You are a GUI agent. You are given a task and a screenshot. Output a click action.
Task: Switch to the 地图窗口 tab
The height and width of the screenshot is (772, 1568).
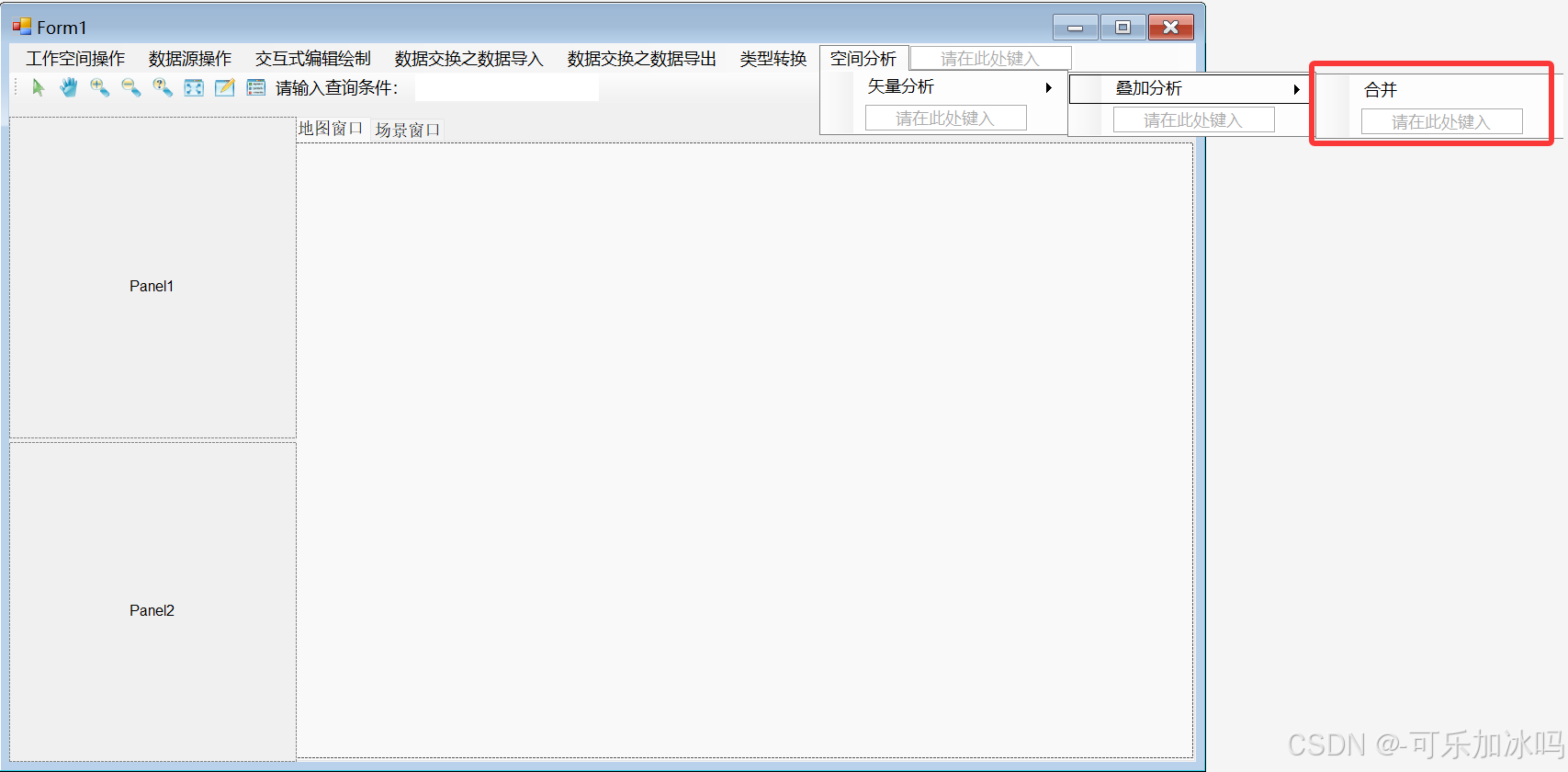332,129
